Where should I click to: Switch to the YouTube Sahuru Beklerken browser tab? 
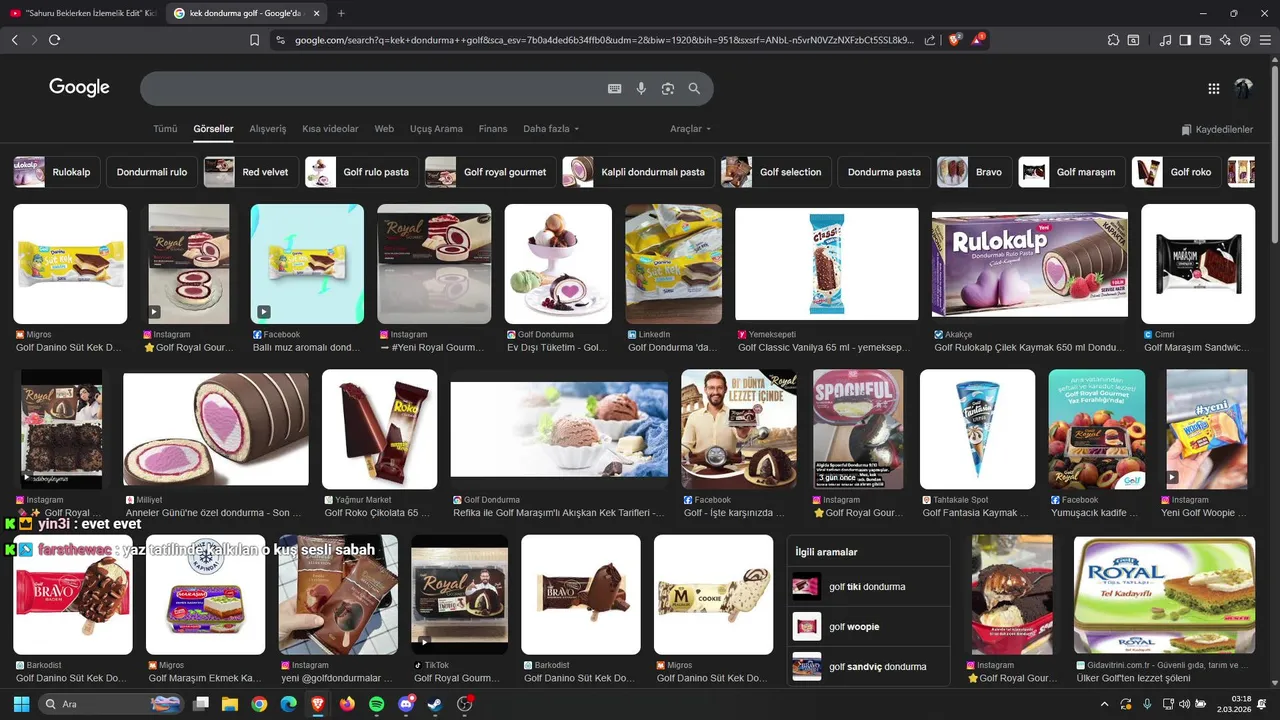coord(83,13)
